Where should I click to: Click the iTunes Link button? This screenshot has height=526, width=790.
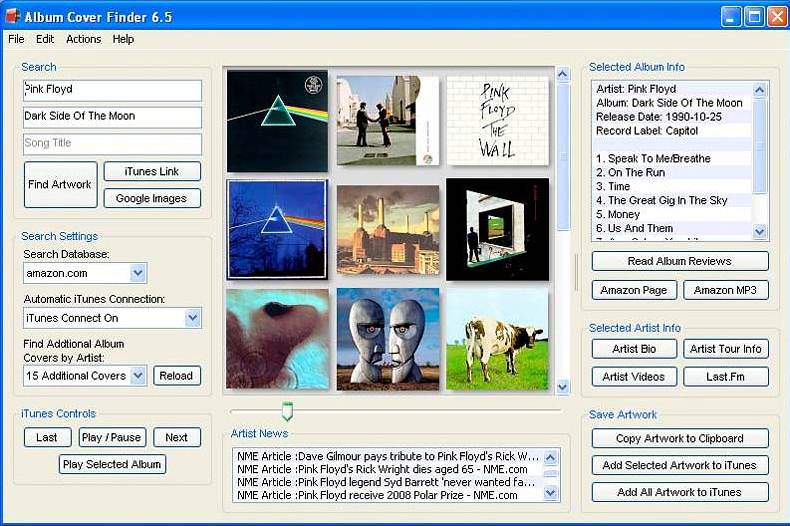point(152,171)
